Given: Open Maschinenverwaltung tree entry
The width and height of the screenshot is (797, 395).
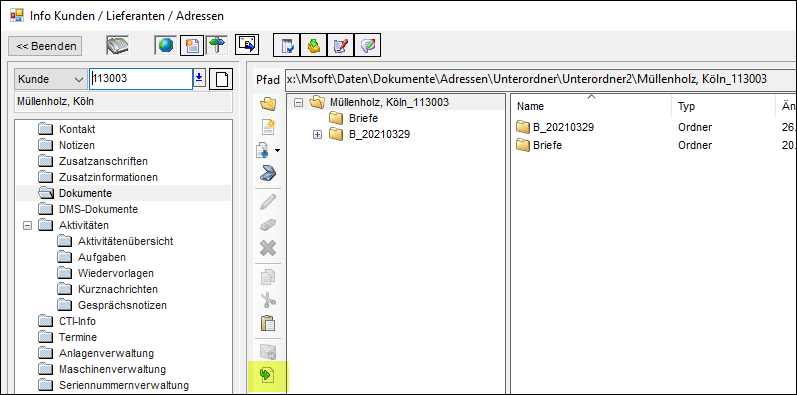Looking at the screenshot, I should tap(112, 369).
